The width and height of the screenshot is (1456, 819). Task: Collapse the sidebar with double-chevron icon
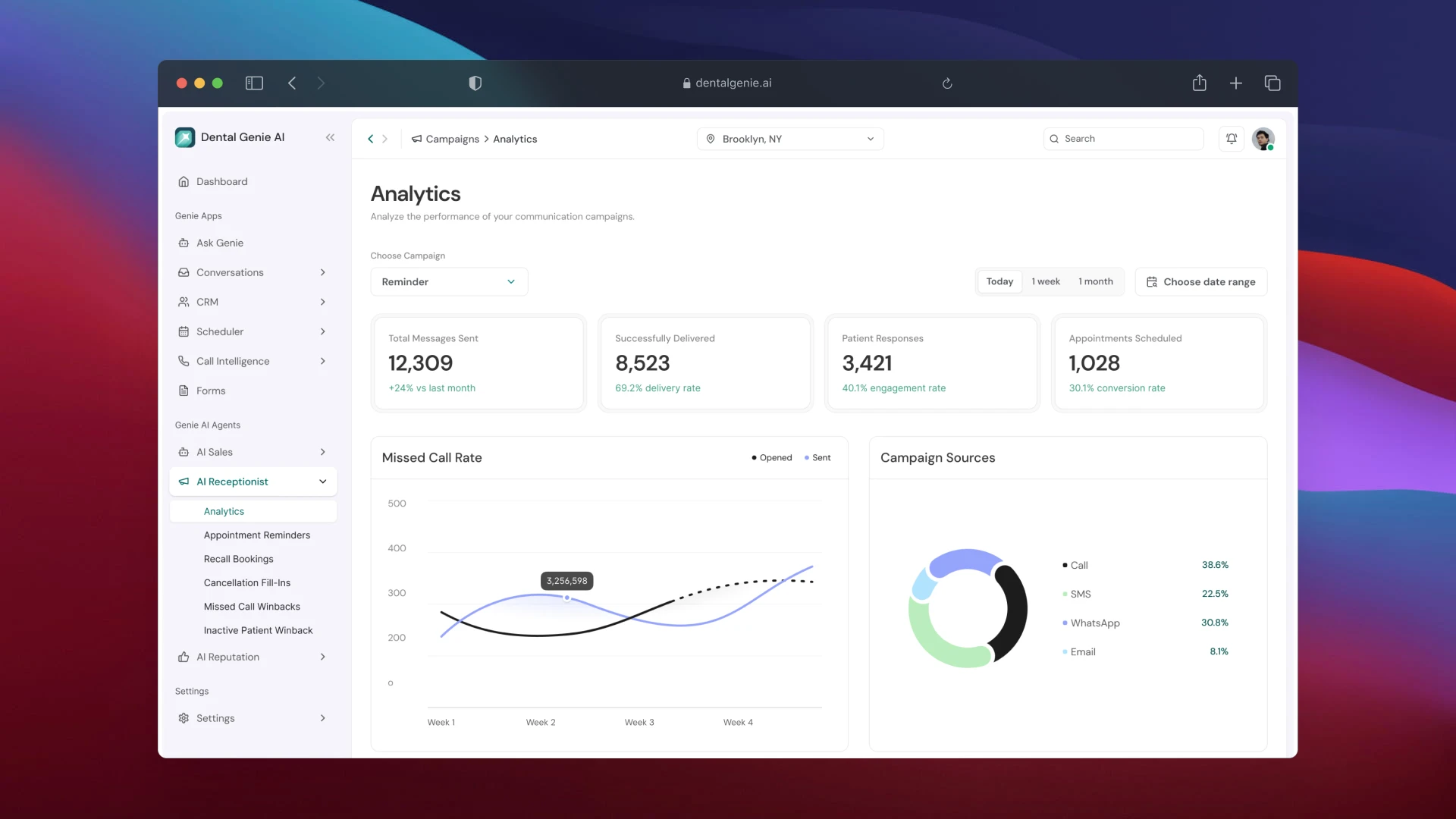click(x=330, y=137)
